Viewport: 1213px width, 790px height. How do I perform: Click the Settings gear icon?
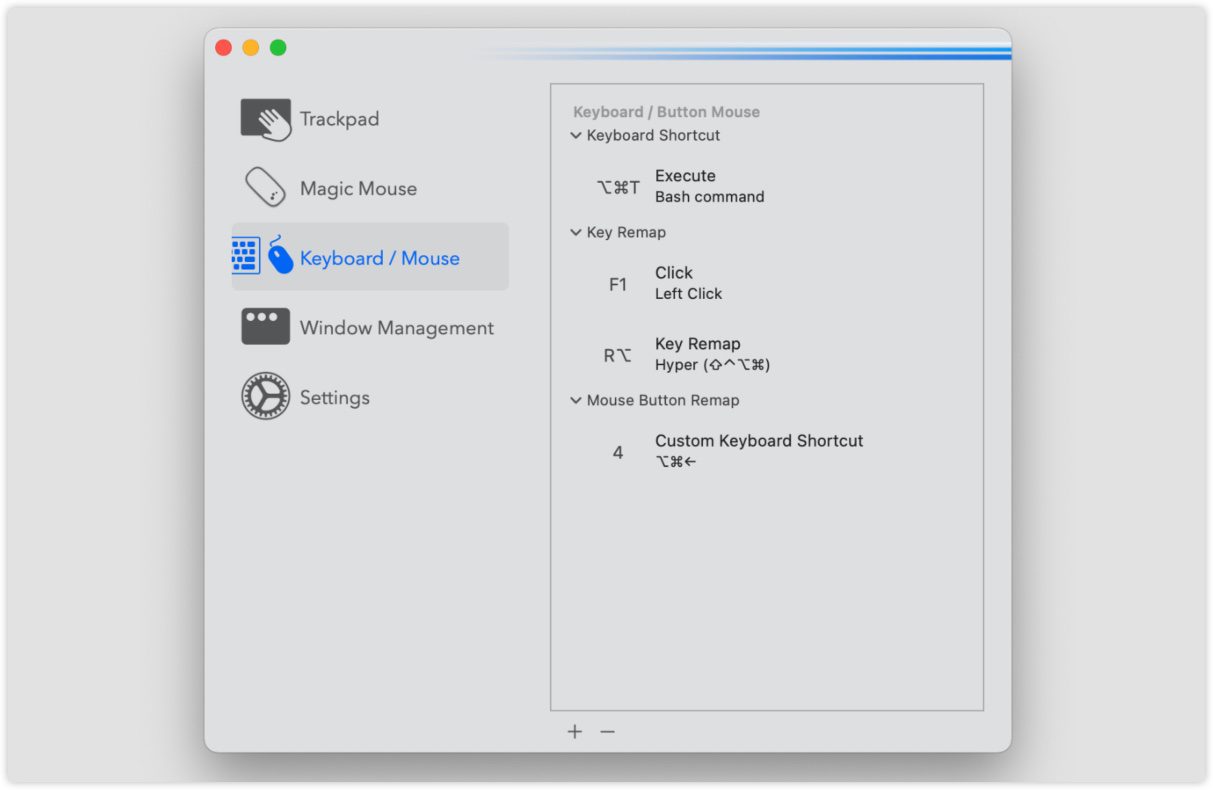[265, 397]
